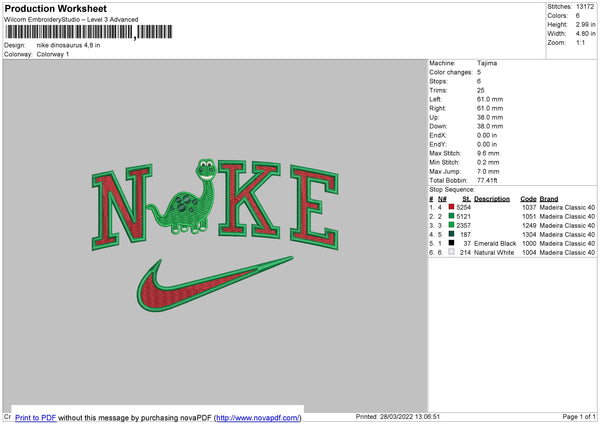Click the 'Code' column header
The height and width of the screenshot is (424, 600).
coord(528,199)
